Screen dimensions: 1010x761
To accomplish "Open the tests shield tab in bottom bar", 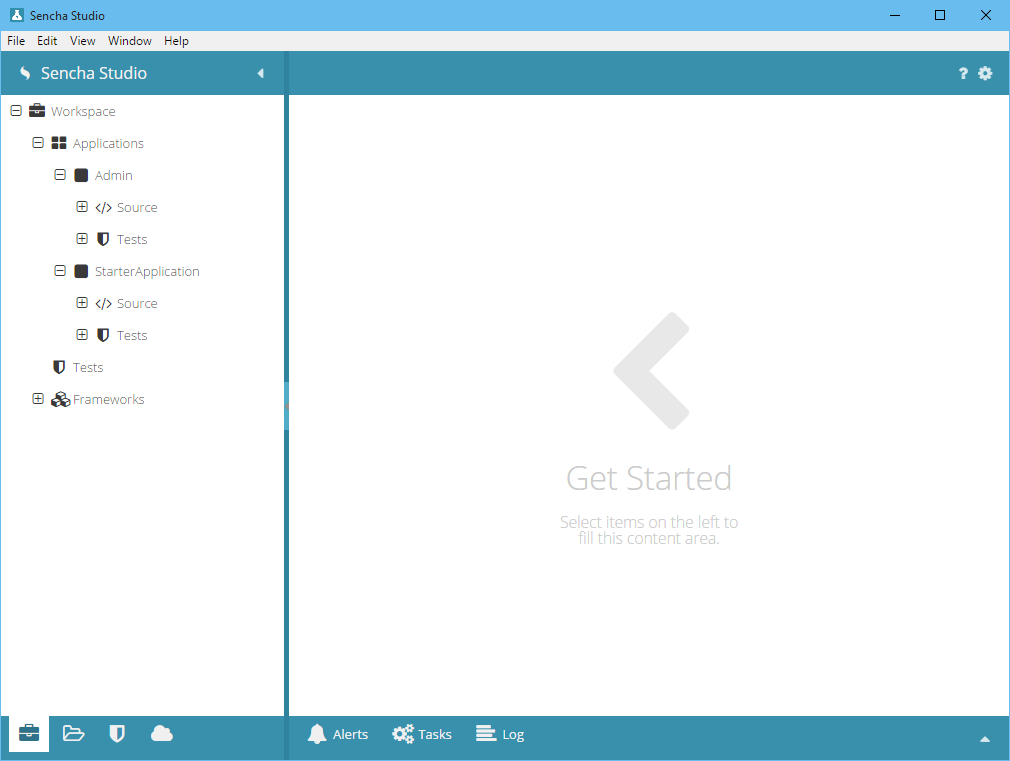I will (x=117, y=733).
